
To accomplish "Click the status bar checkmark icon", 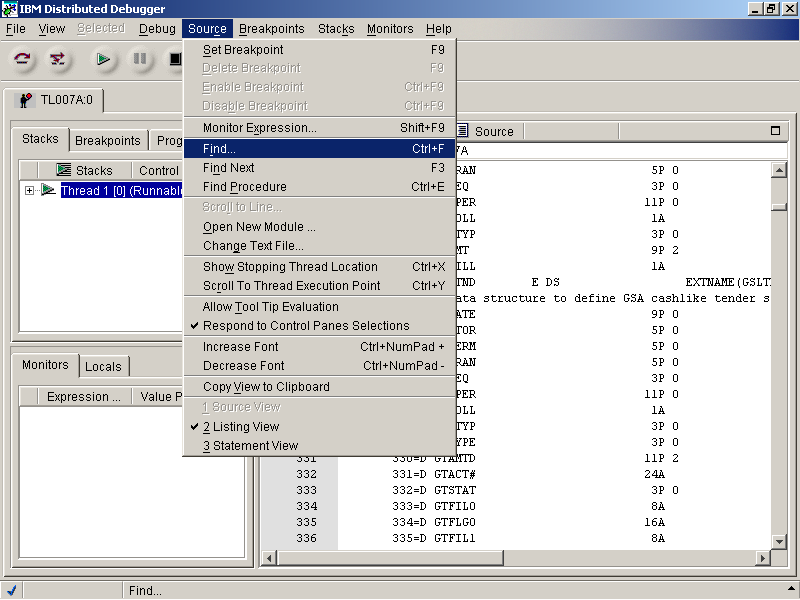I will 11,590.
